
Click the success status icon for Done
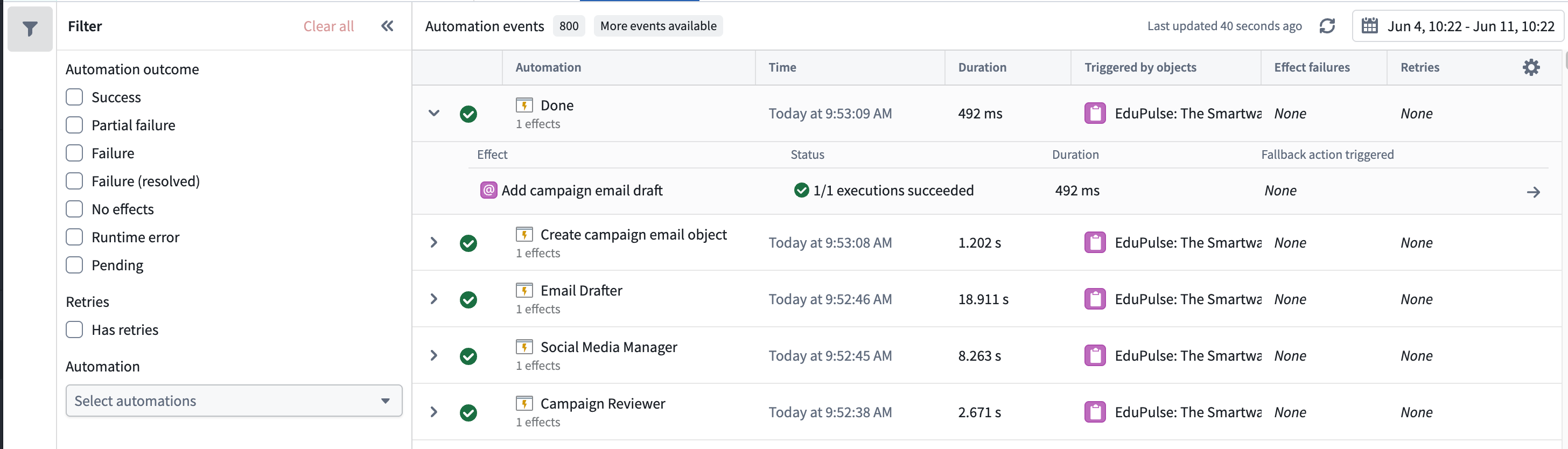pos(468,114)
